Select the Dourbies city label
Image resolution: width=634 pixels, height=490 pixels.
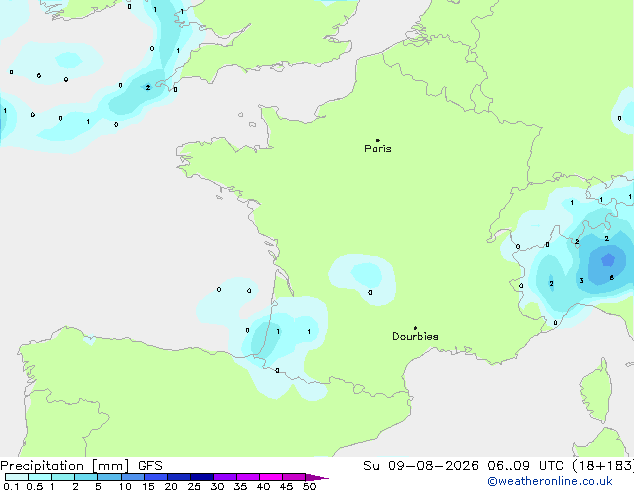click(415, 336)
